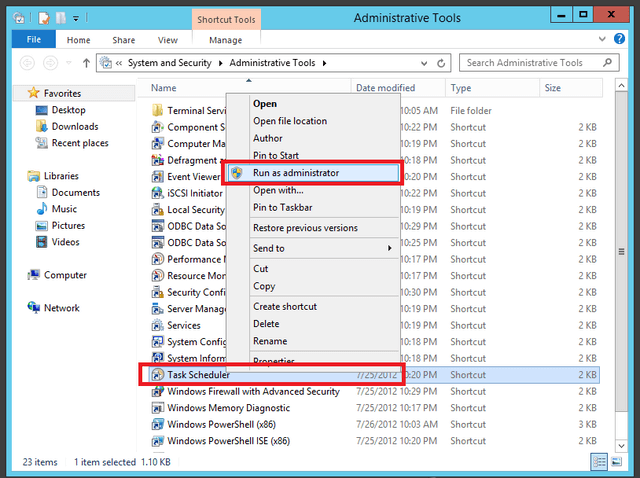Viewport: 640px width, 478px height.
Task: Sort by the Date modified column header
Action: click(x=398, y=88)
